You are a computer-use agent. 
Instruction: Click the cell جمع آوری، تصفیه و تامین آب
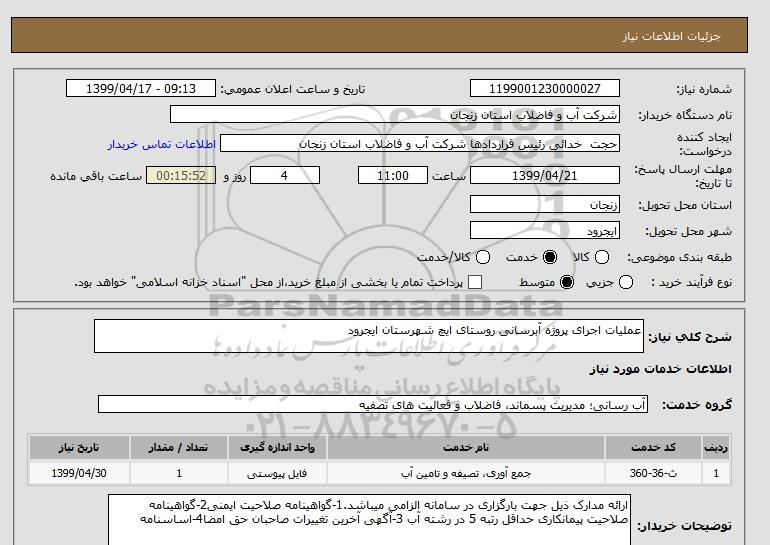tap(466, 473)
